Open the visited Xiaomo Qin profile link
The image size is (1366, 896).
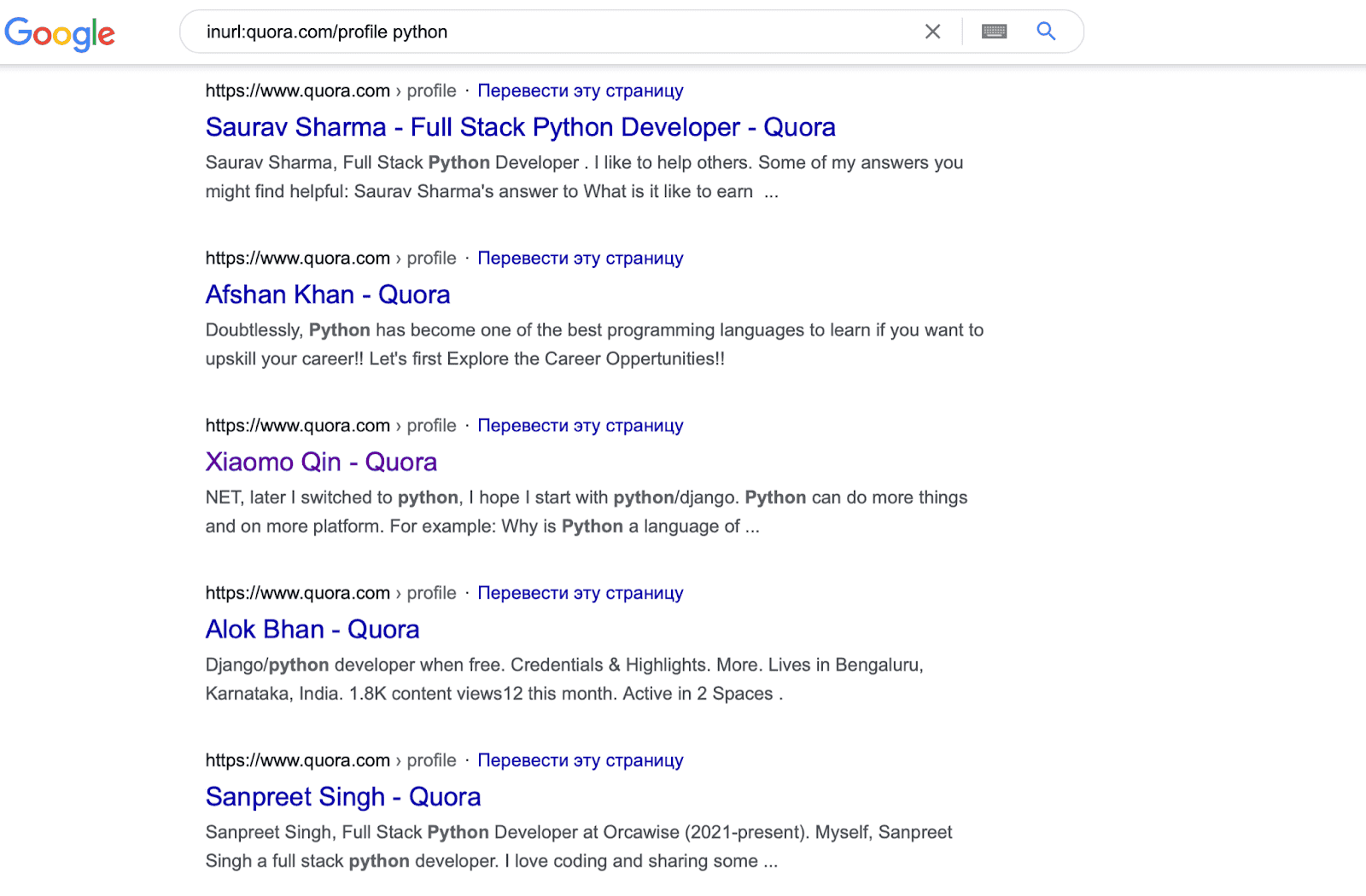pyautogui.click(x=320, y=462)
